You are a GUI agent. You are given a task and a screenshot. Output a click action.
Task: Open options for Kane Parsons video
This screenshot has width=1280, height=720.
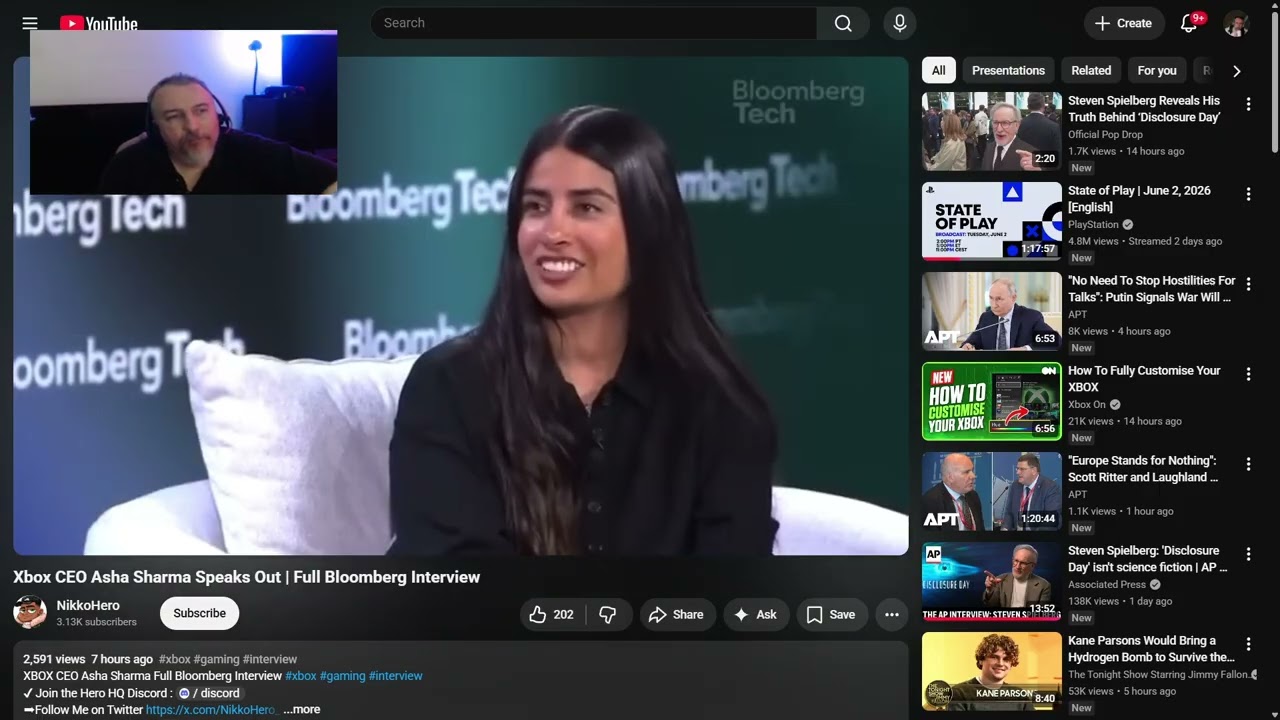(x=1248, y=644)
